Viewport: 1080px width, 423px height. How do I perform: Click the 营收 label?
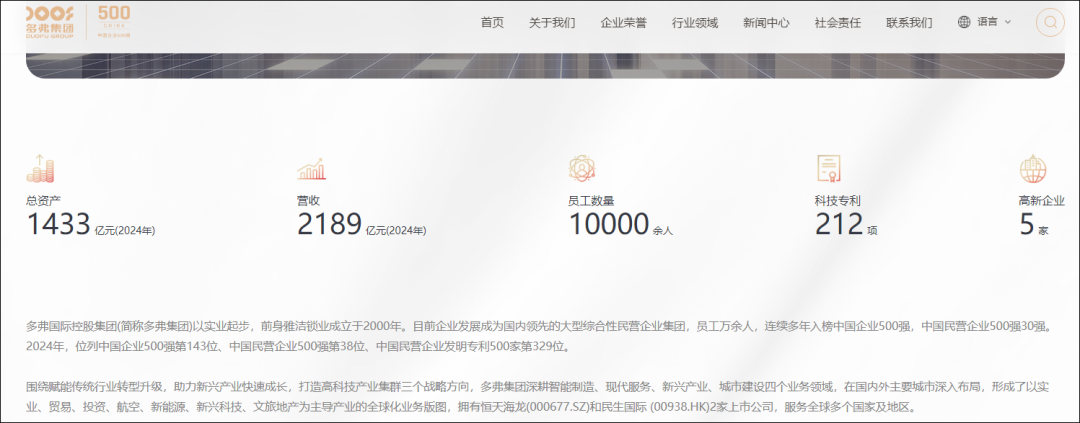click(309, 200)
